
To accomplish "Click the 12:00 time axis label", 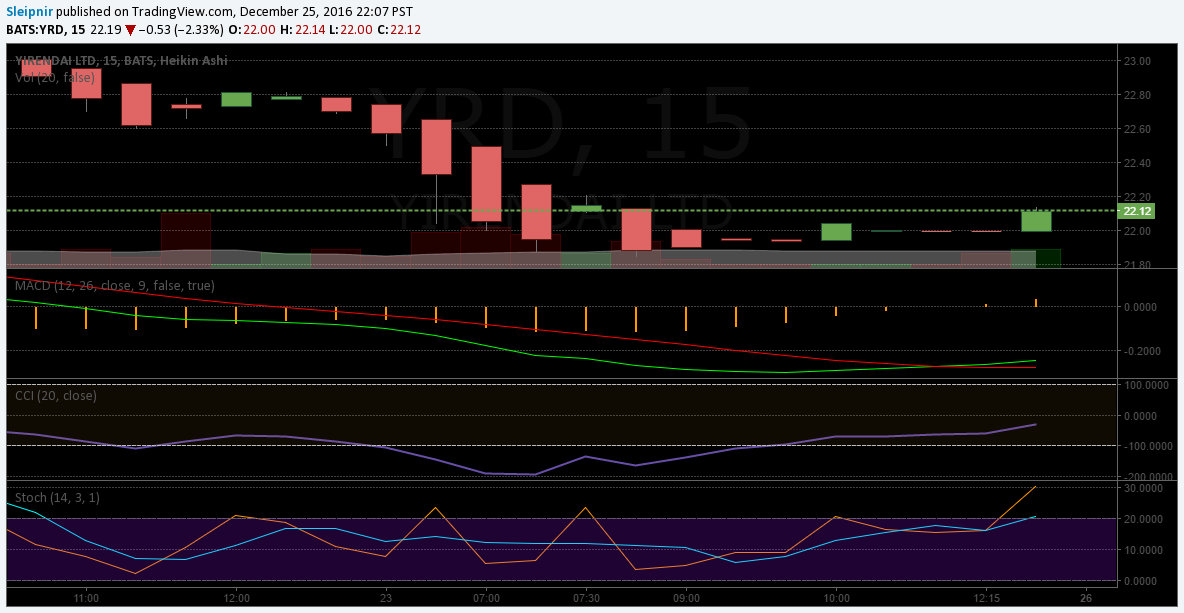I will point(236,596).
